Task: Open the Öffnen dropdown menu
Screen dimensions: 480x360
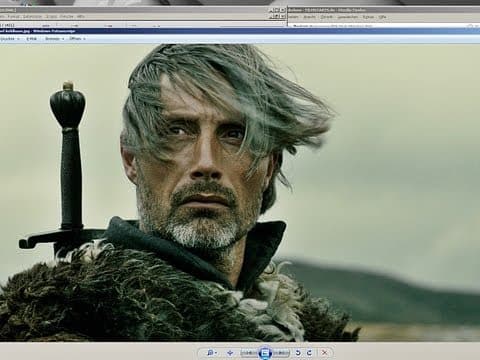Action: pos(77,39)
